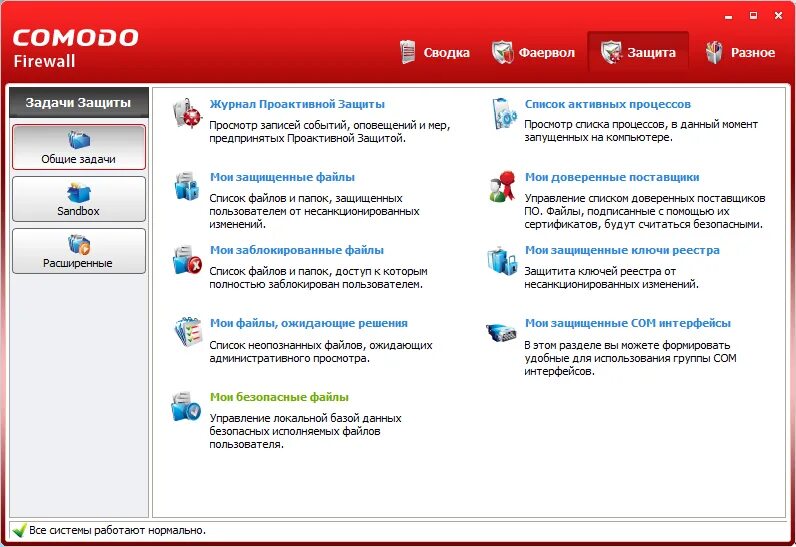This screenshot has width=796, height=547.
Task: Select the Общие задачи sidebar button
Action: pyautogui.click(x=79, y=147)
